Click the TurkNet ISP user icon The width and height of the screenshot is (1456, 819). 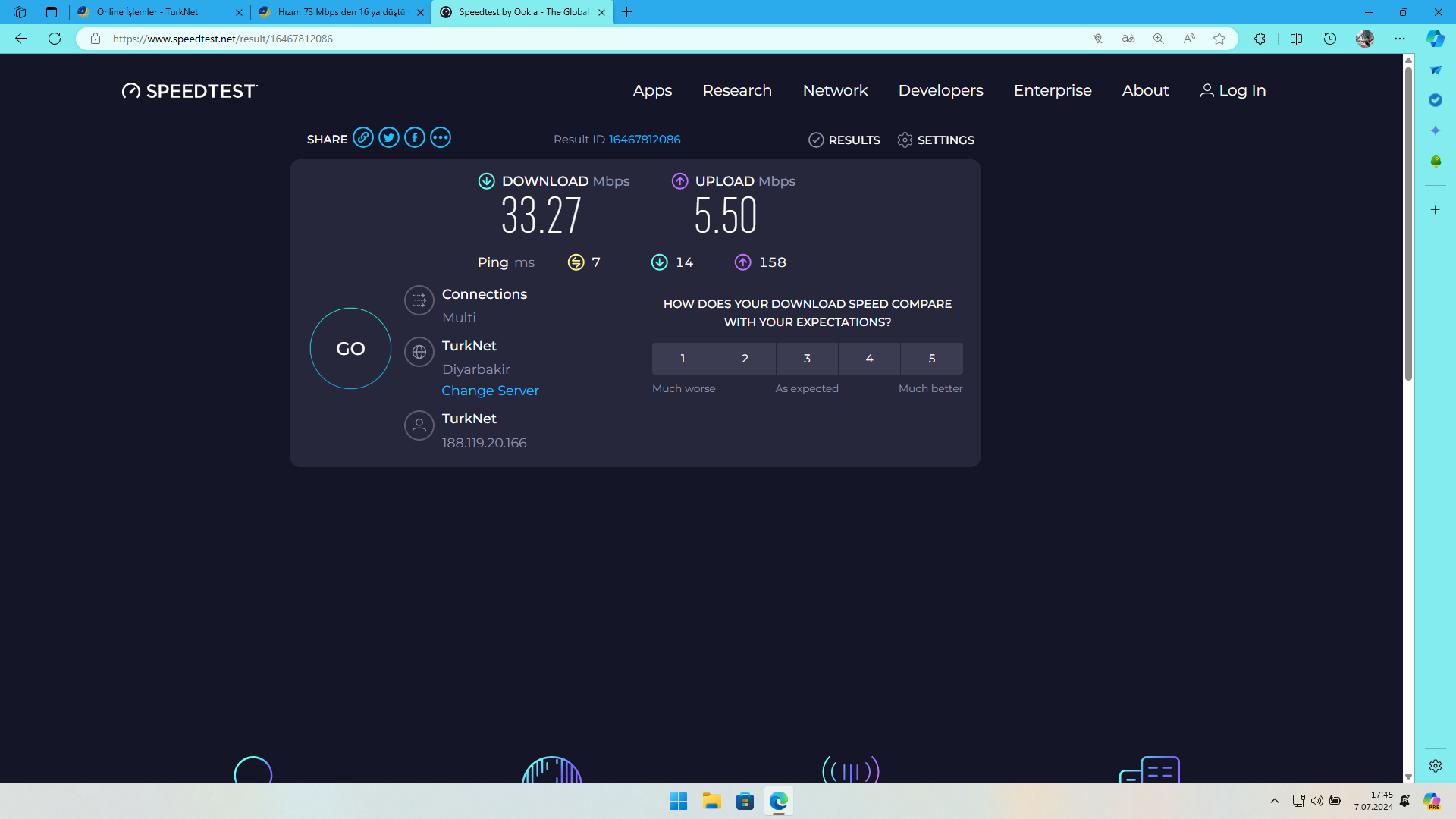pos(419,425)
